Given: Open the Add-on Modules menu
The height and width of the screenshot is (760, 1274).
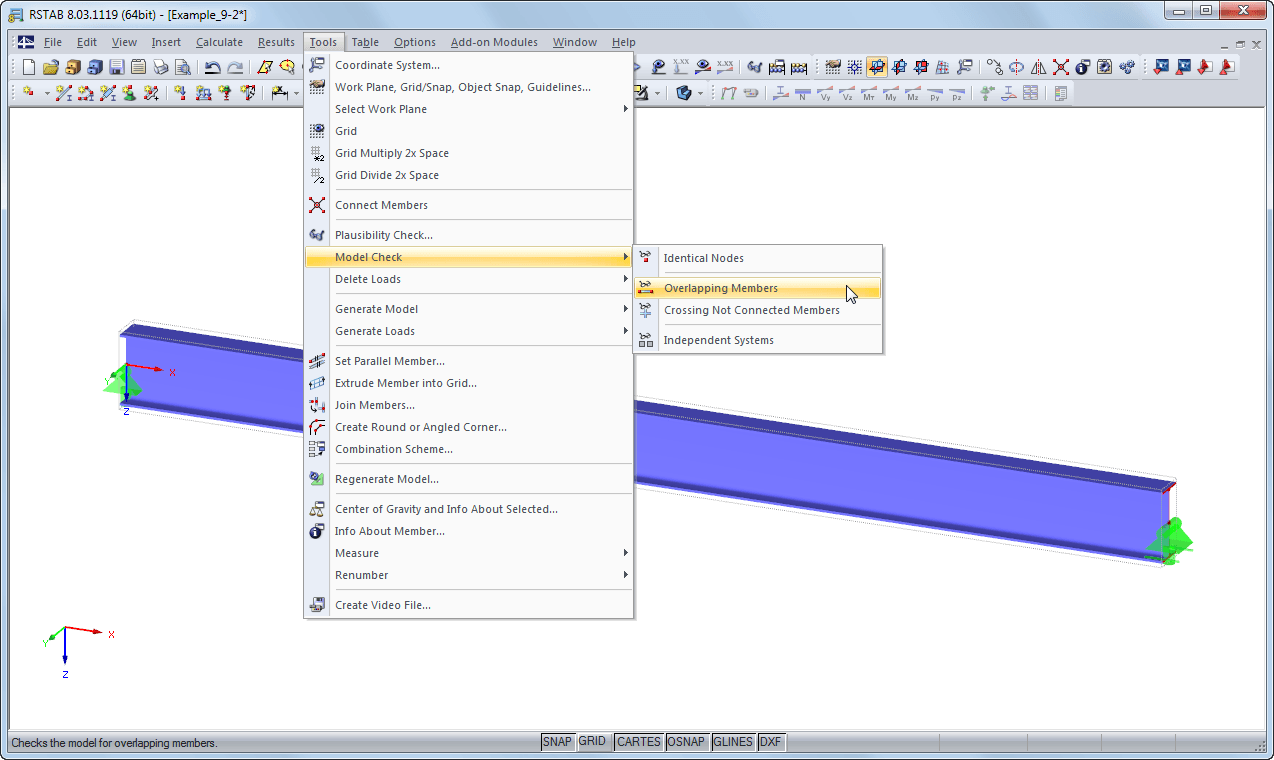Looking at the screenshot, I should [x=494, y=42].
